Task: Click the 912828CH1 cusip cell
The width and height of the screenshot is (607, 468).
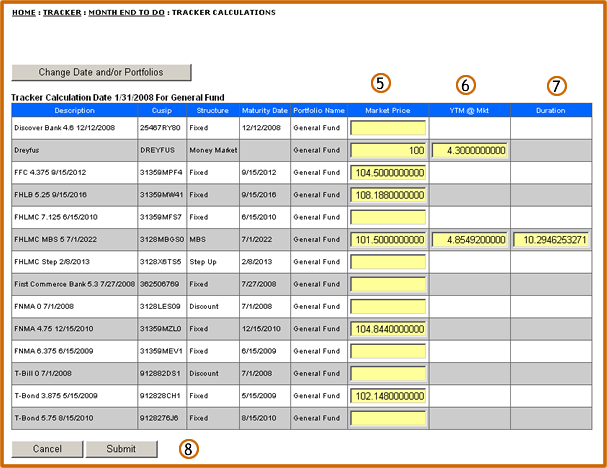Action: click(162, 396)
